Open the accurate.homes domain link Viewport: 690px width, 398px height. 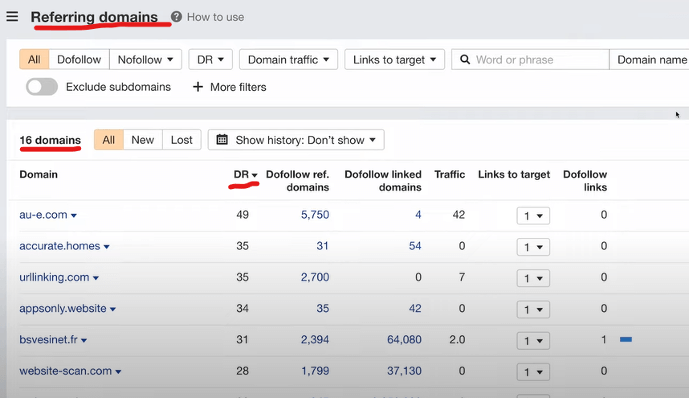(x=59, y=246)
